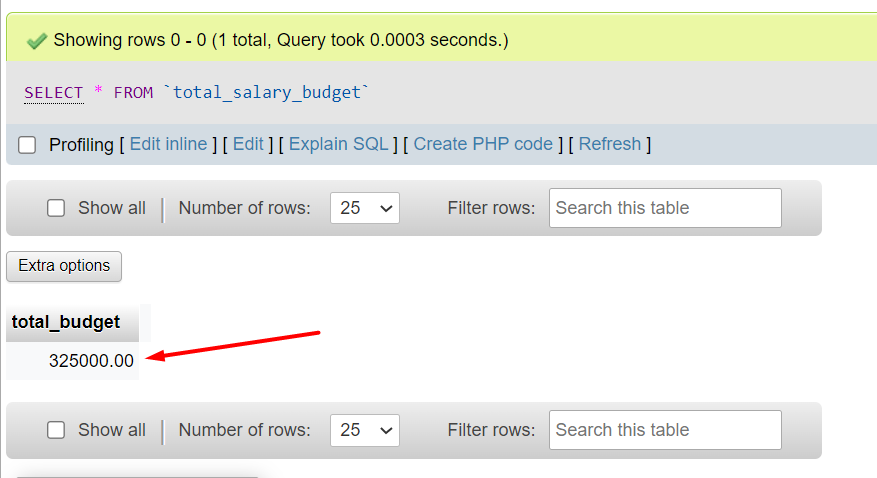877x478 pixels.
Task: Open Number of rows dropdown below results
Action: pyautogui.click(x=364, y=430)
